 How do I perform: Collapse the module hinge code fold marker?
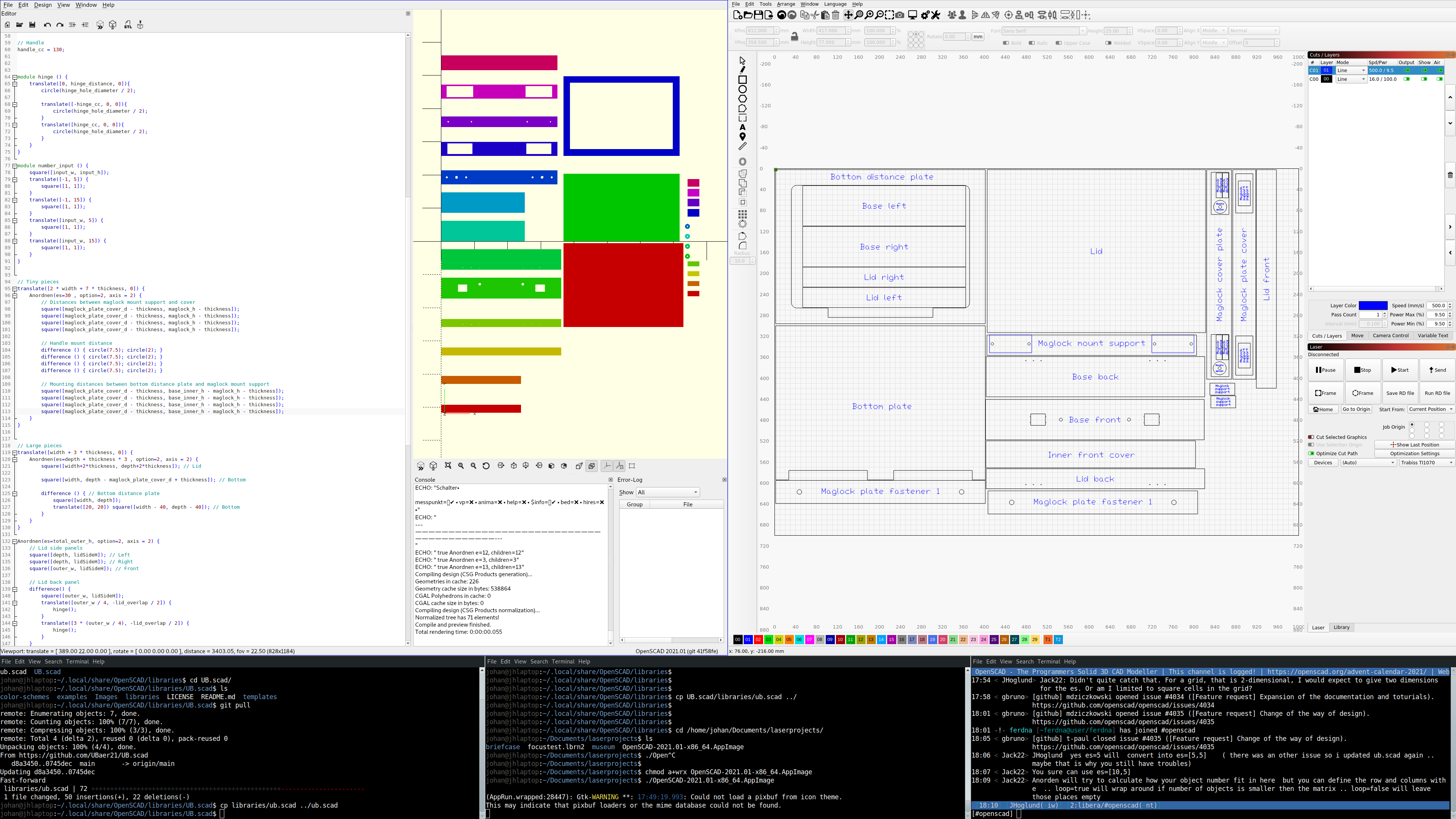pos(15,77)
